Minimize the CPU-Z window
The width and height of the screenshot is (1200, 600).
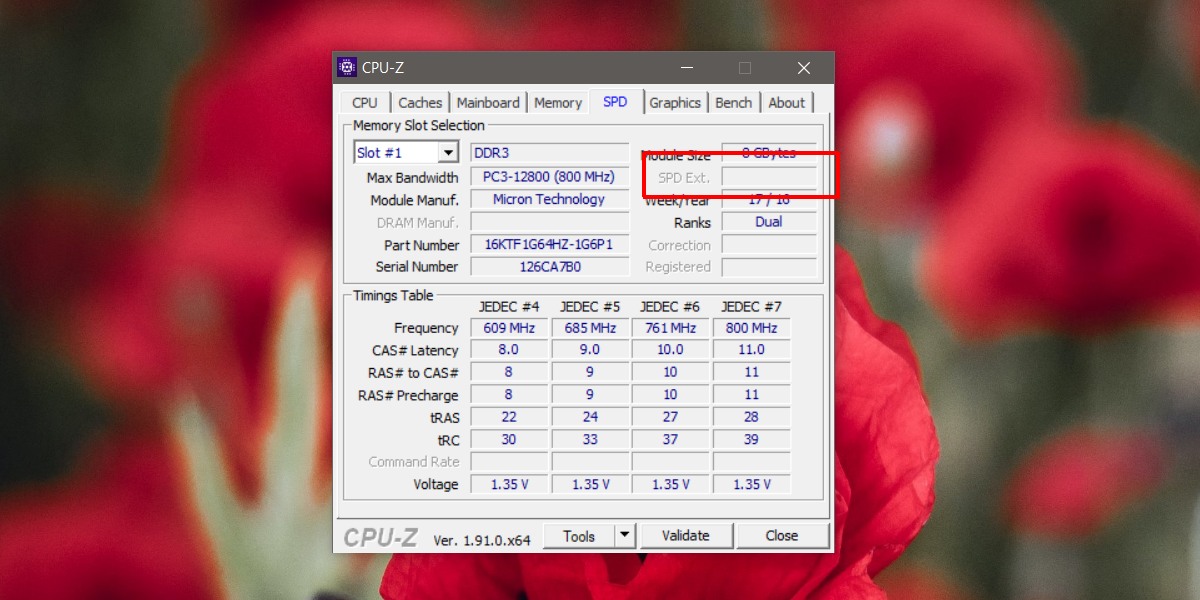686,68
